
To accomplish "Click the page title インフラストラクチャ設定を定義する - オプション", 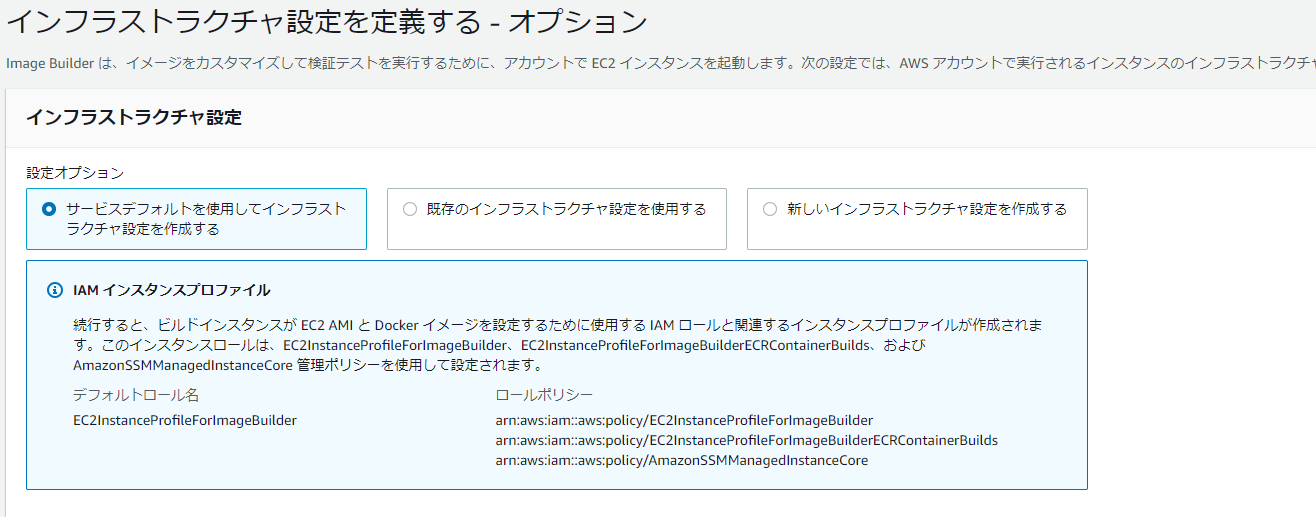I will 327,20.
